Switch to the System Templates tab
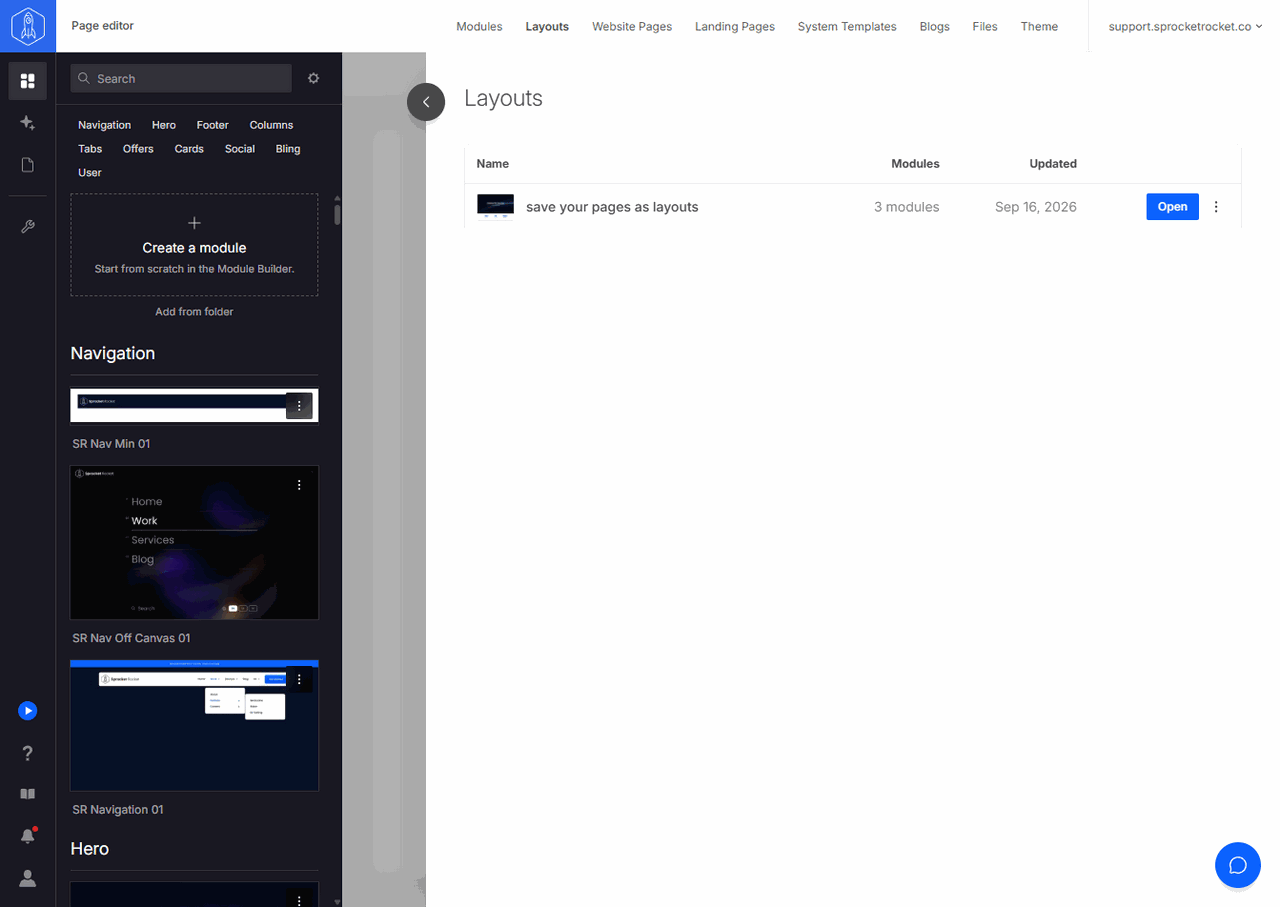The height and width of the screenshot is (907, 1280). pos(847,27)
